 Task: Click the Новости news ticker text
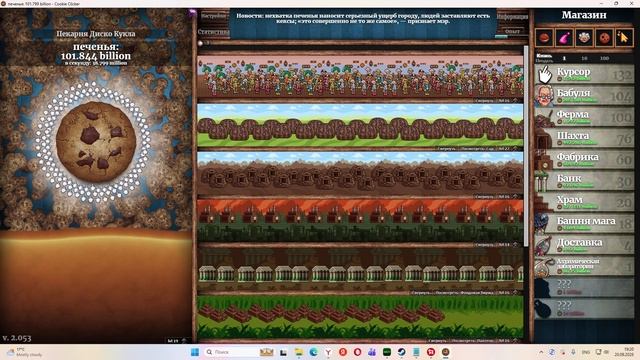(x=363, y=18)
